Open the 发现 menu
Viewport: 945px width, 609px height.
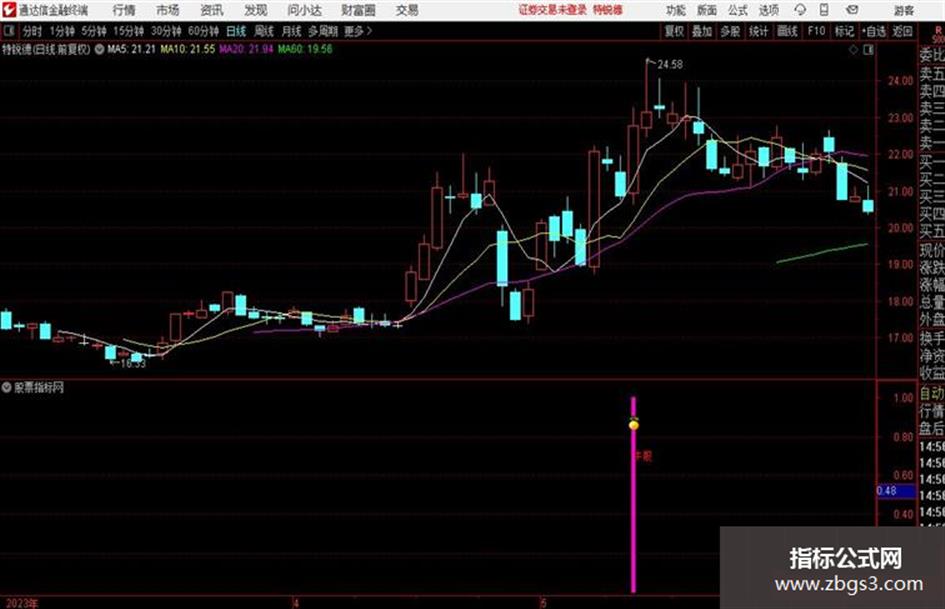[x=256, y=10]
